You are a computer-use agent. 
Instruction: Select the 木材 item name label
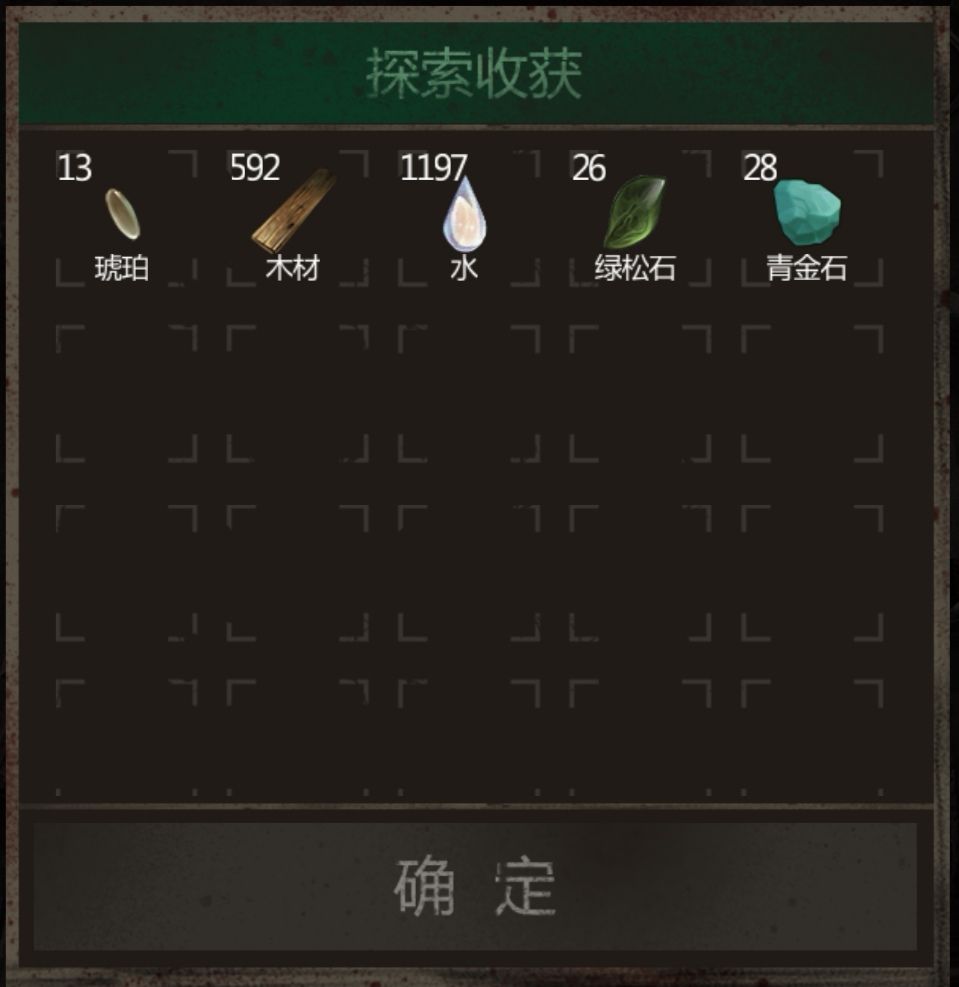tap(293, 268)
